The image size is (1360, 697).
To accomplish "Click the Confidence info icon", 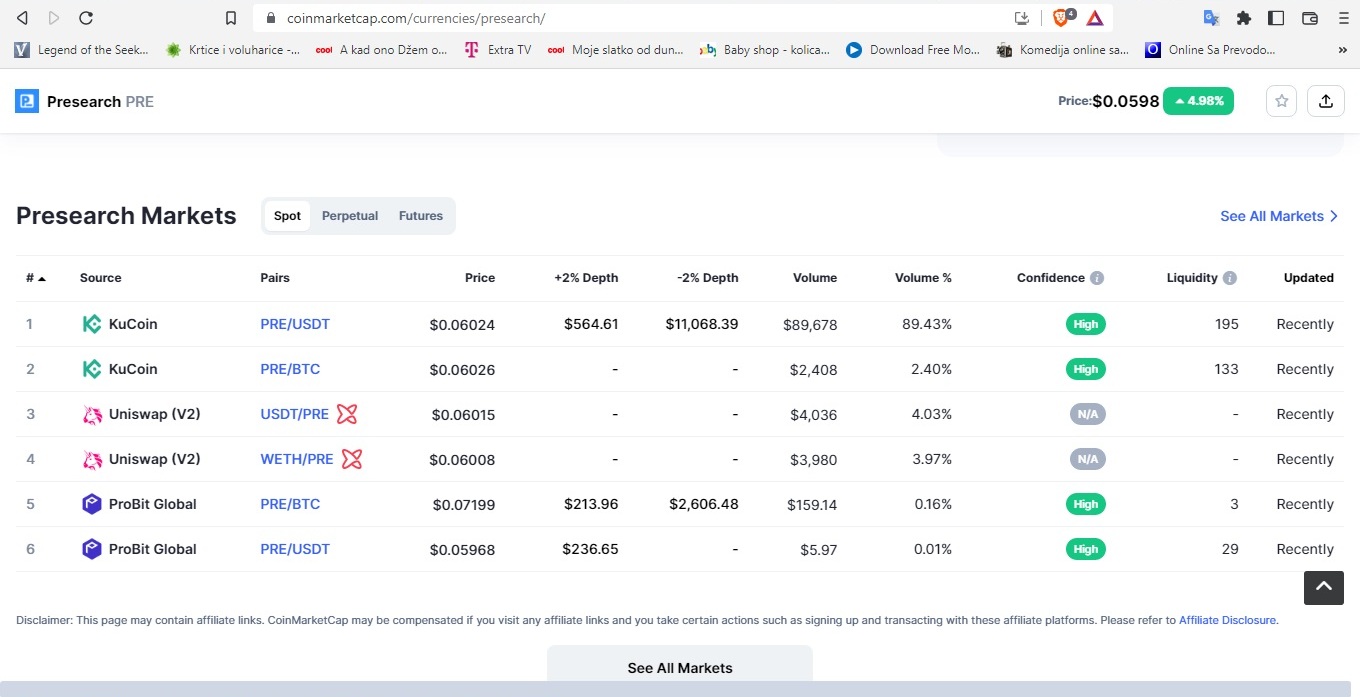I will point(1097,278).
